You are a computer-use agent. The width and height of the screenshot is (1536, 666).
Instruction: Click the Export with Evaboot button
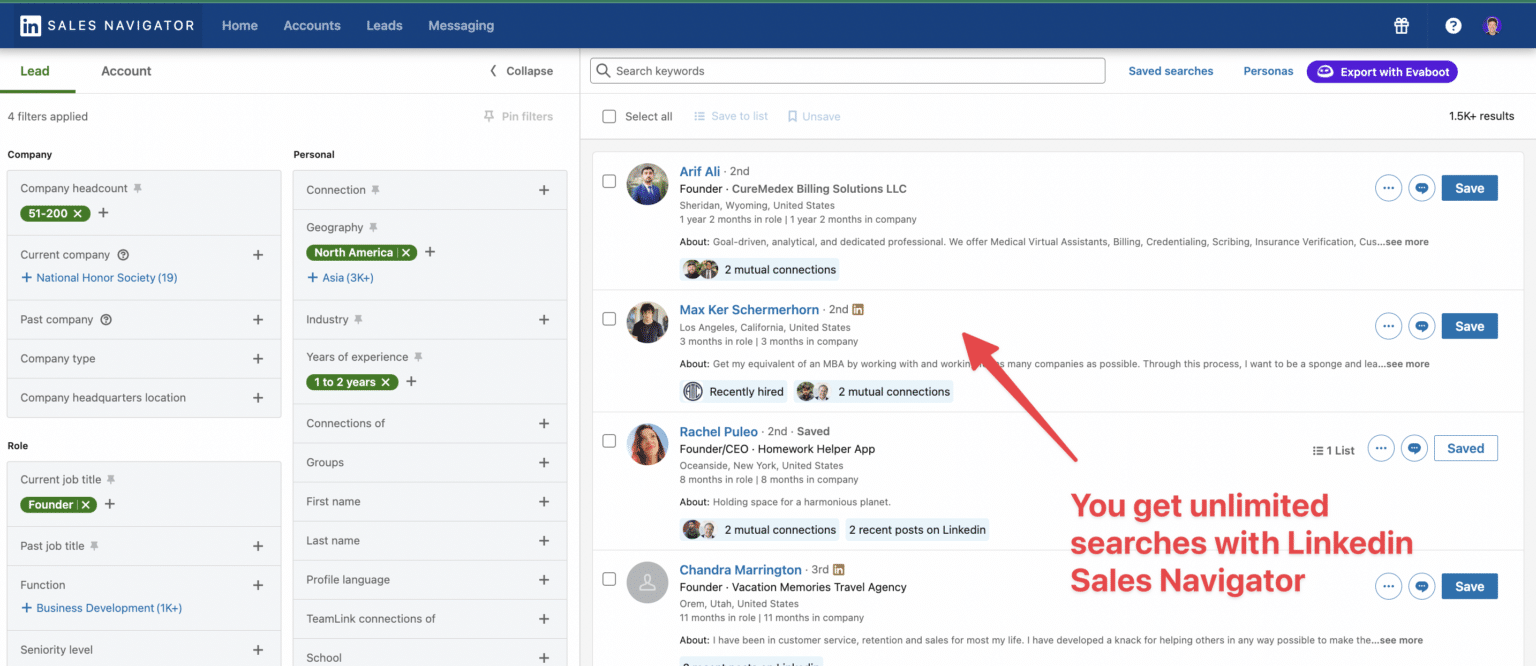[1382, 71]
